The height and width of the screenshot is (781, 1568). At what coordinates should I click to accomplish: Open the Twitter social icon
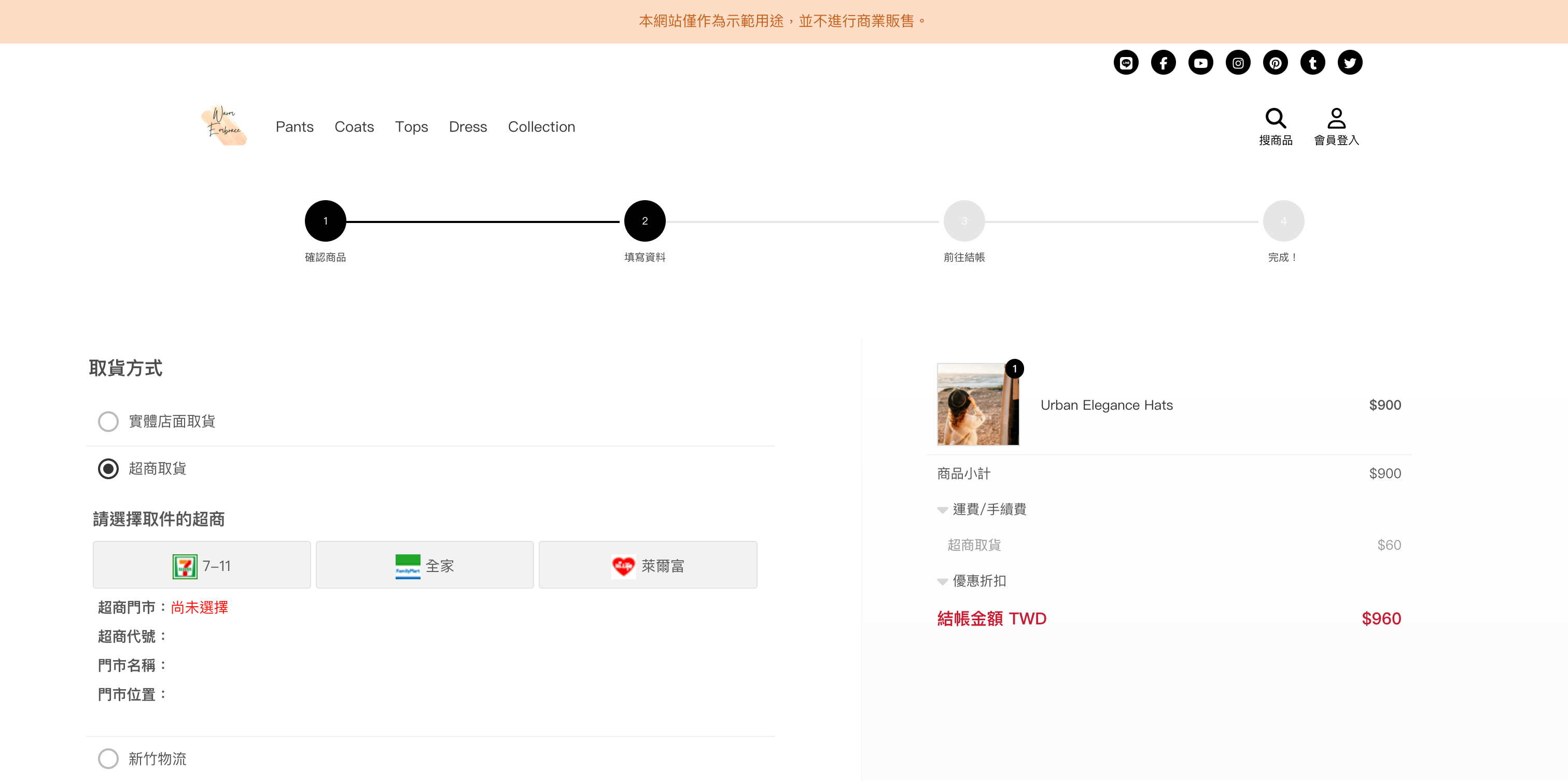(x=1350, y=63)
